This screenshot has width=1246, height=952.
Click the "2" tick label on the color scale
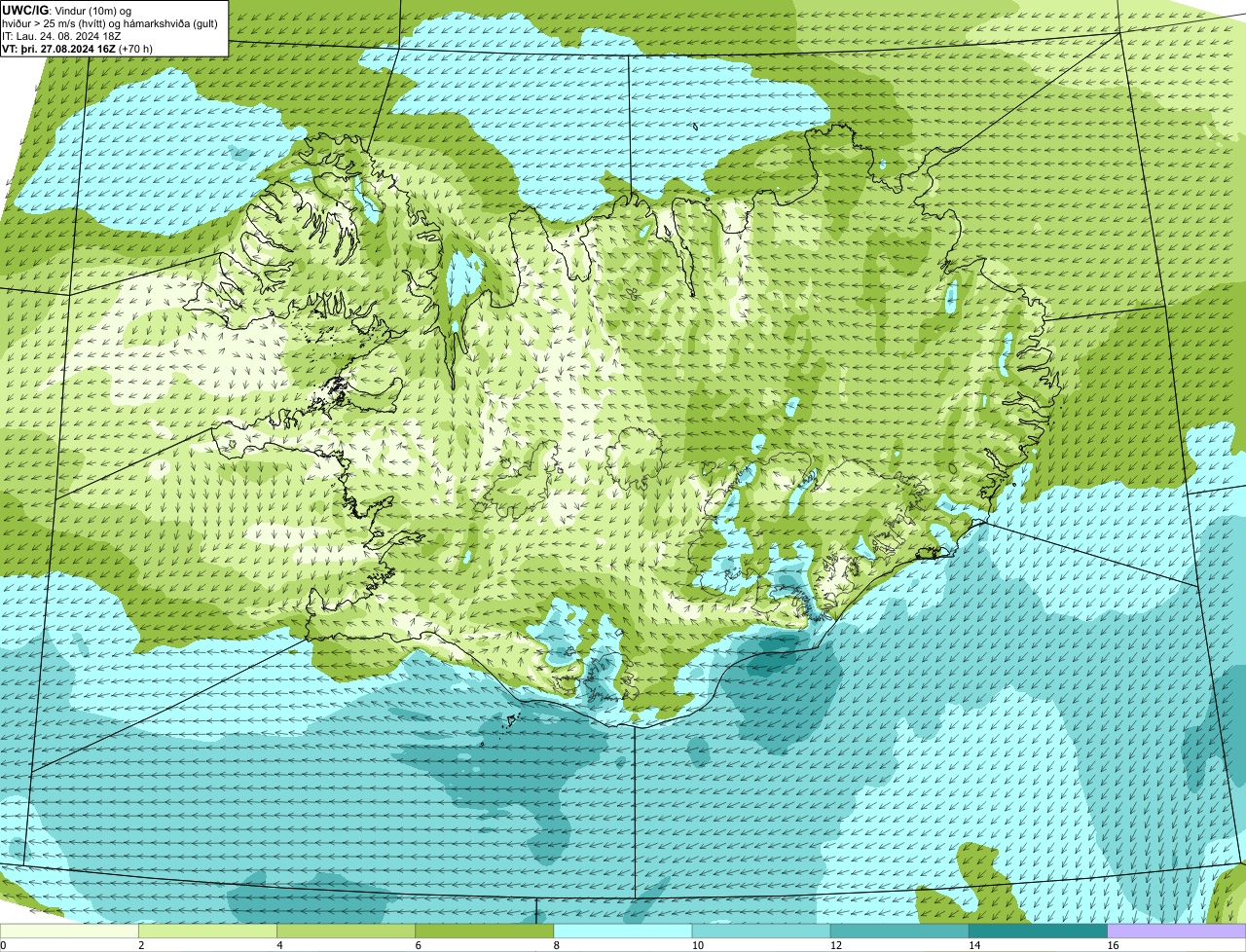[x=141, y=945]
